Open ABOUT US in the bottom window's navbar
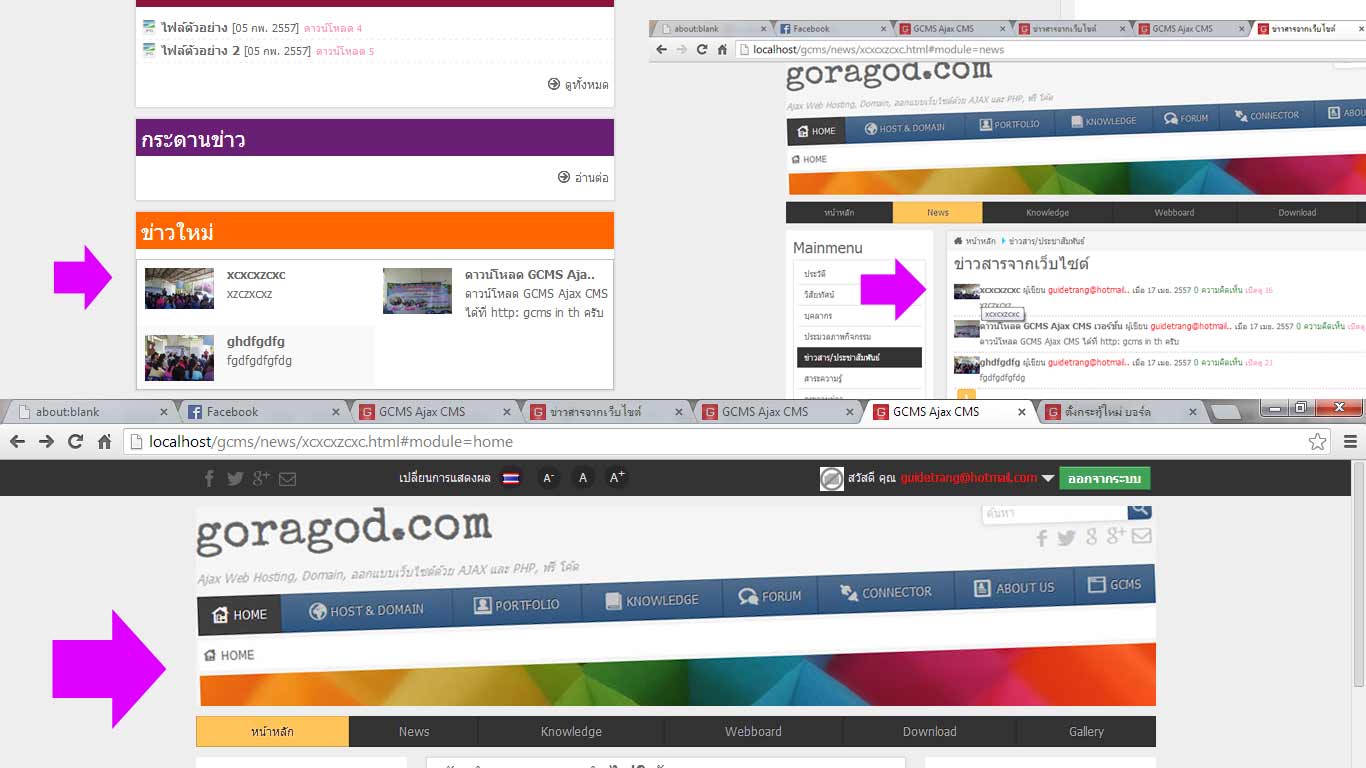Image resolution: width=1366 pixels, height=768 pixels. [x=1014, y=587]
